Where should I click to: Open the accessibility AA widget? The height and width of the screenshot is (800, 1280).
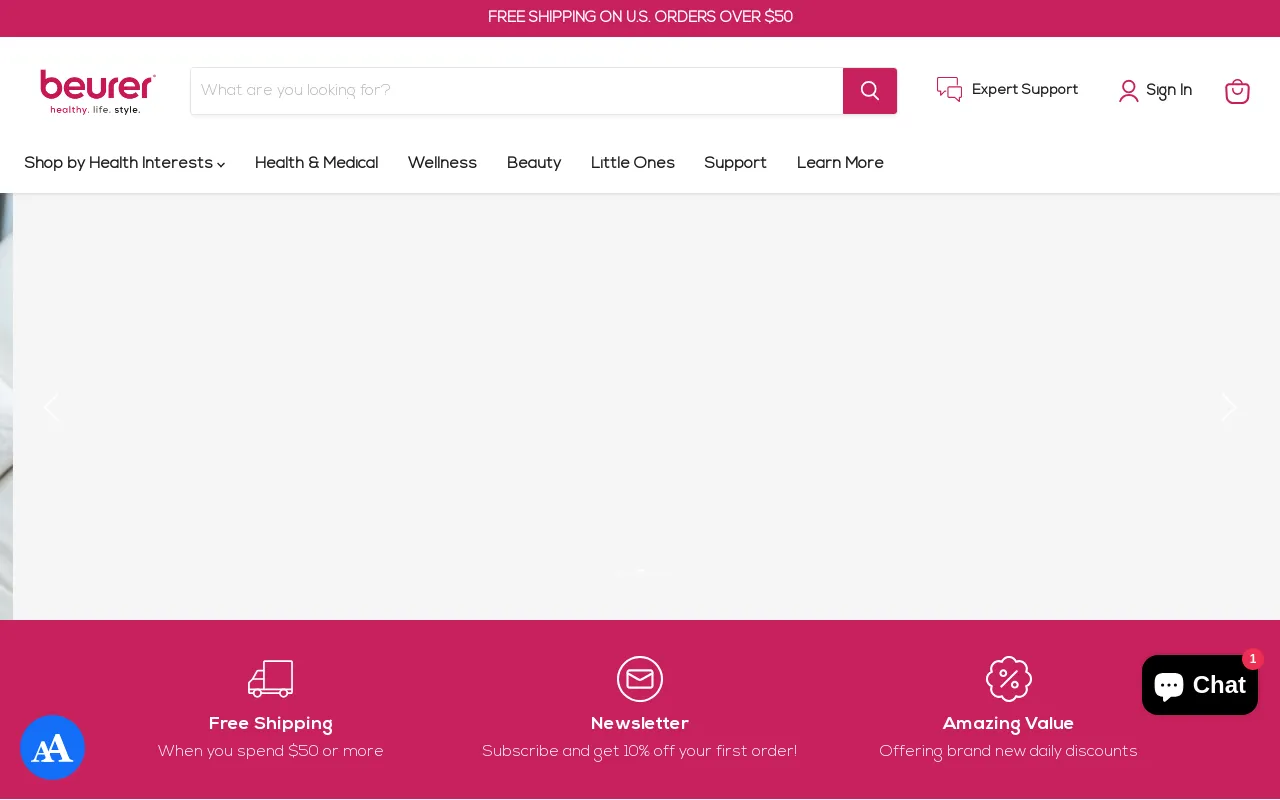[x=52, y=748]
